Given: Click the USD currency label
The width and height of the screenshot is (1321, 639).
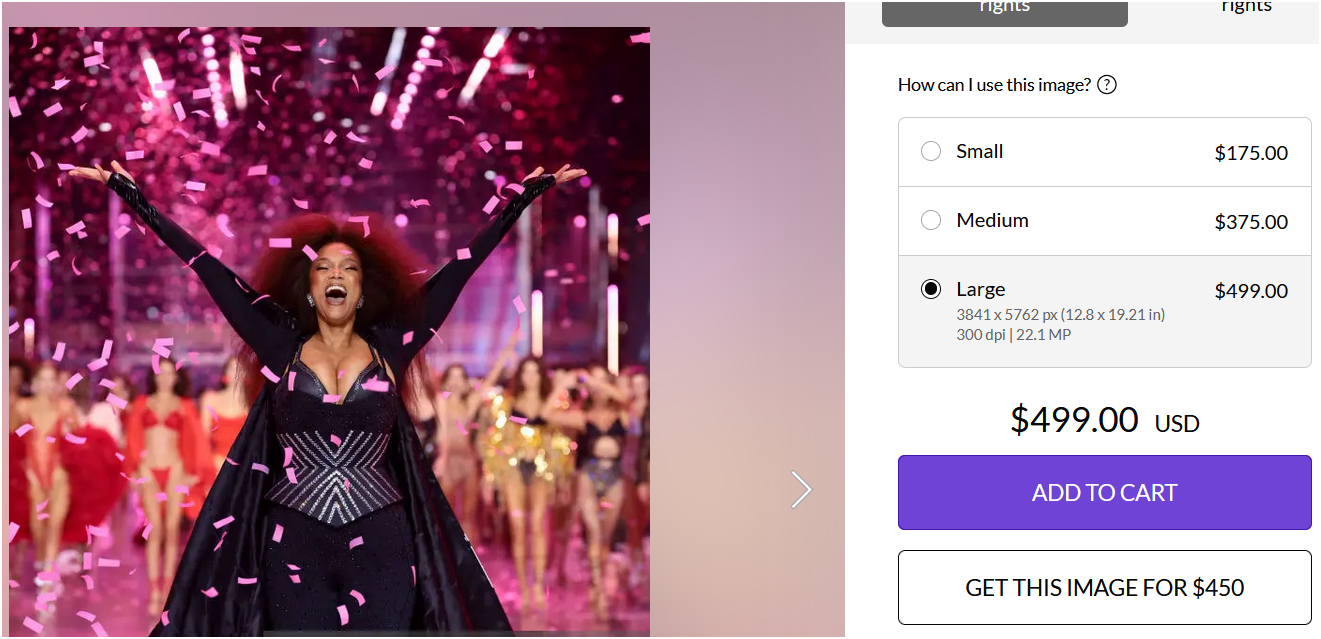Looking at the screenshot, I should pyautogui.click(x=1177, y=424).
